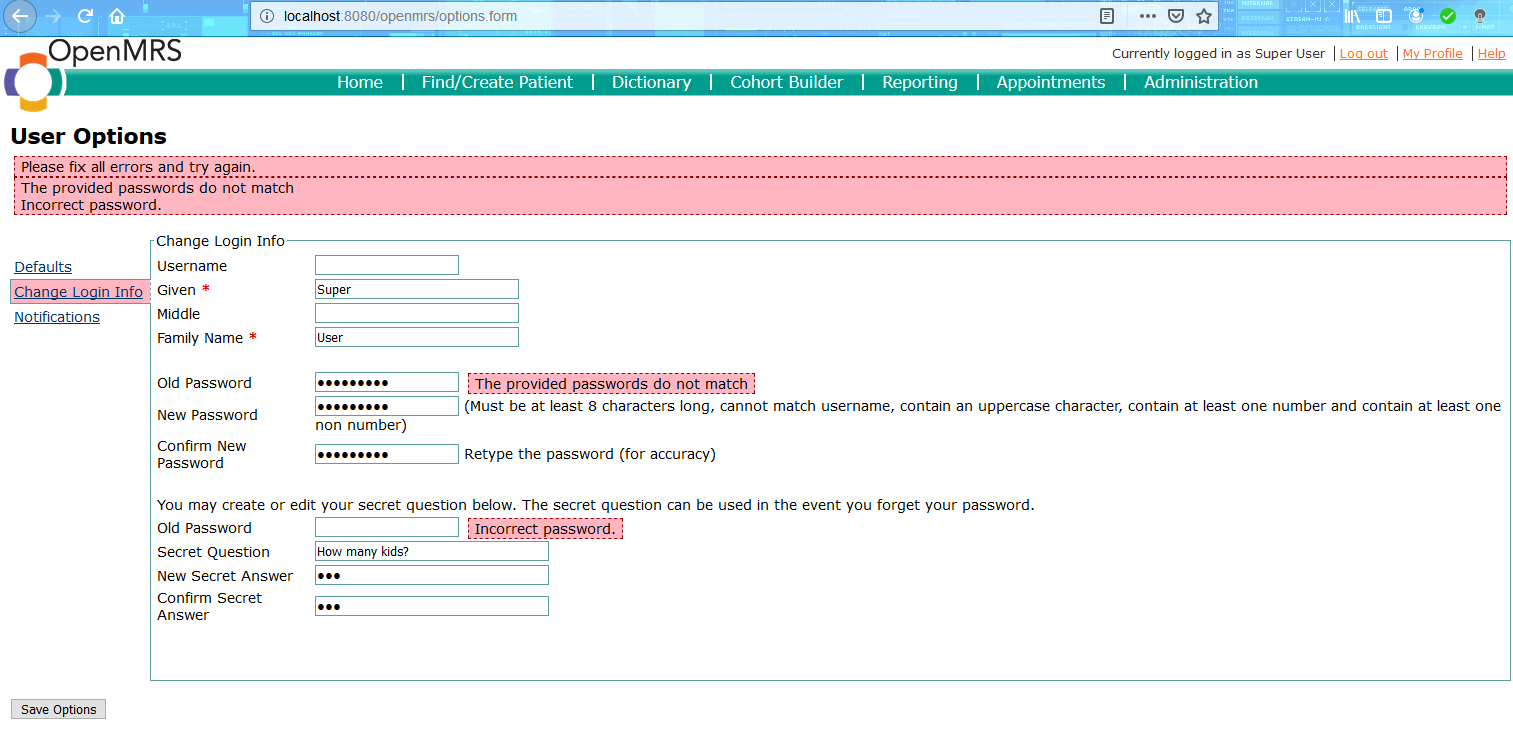Click the Family Name field containing User
Image resolution: width=1513 pixels, height=731 pixels.
pos(417,337)
